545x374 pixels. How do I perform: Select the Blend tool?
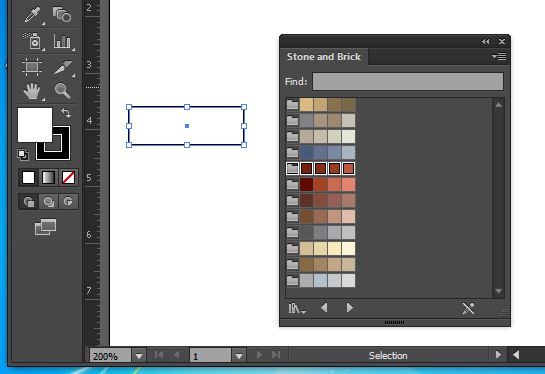pyautogui.click(x=62, y=15)
